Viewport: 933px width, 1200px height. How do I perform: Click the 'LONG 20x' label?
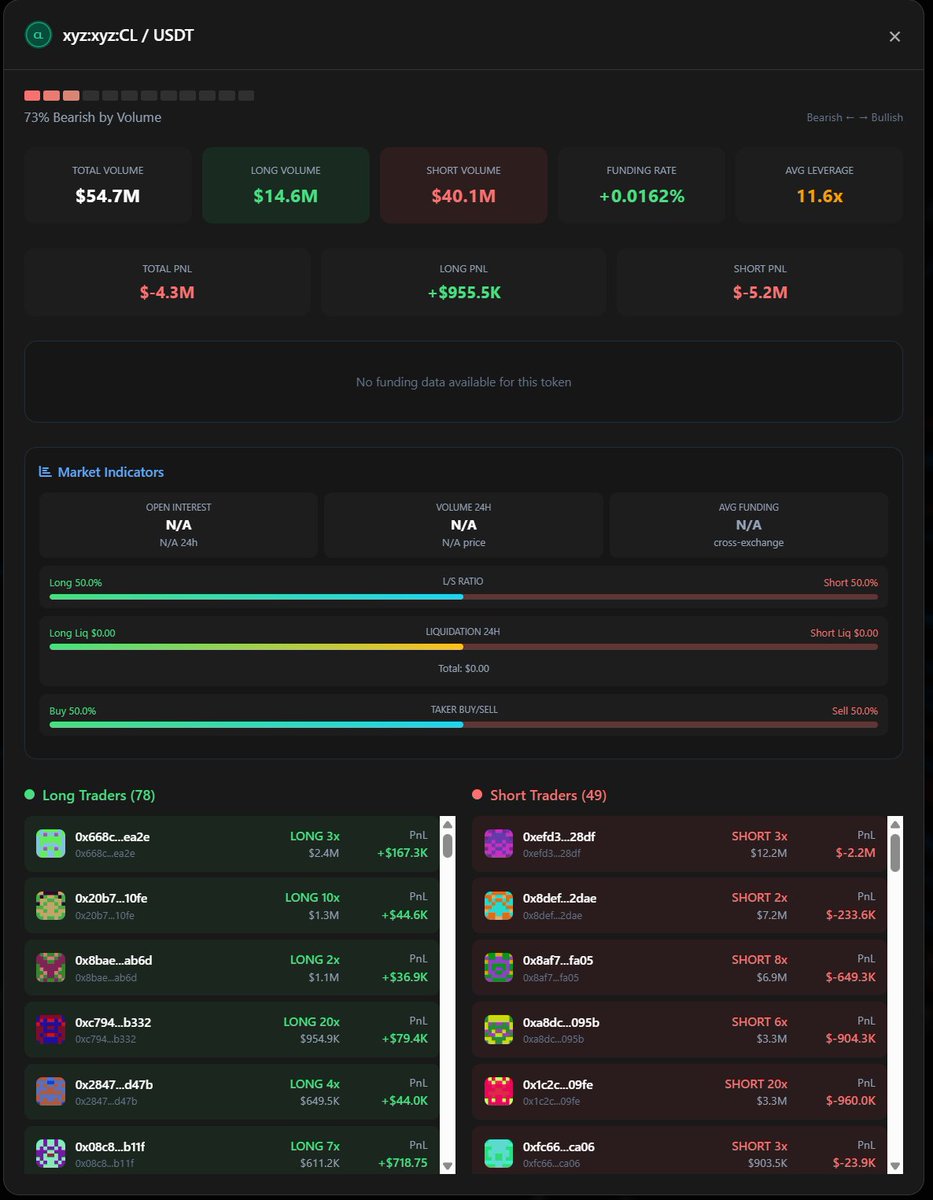pos(312,1022)
